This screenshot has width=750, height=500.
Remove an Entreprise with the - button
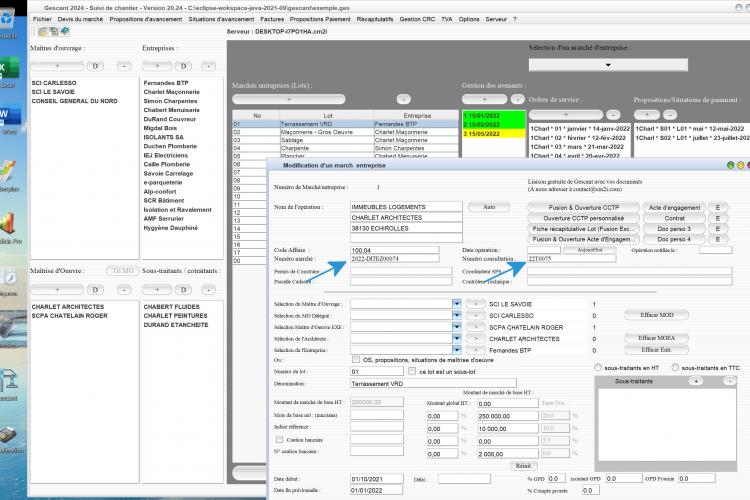(208, 66)
